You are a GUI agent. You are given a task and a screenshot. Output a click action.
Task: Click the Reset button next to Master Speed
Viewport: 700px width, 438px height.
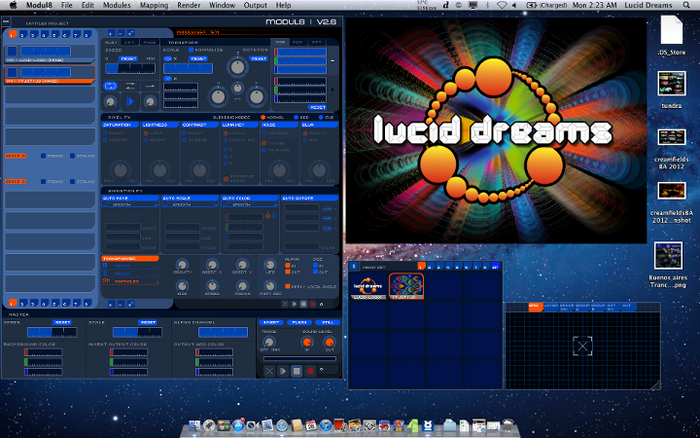click(x=62, y=322)
